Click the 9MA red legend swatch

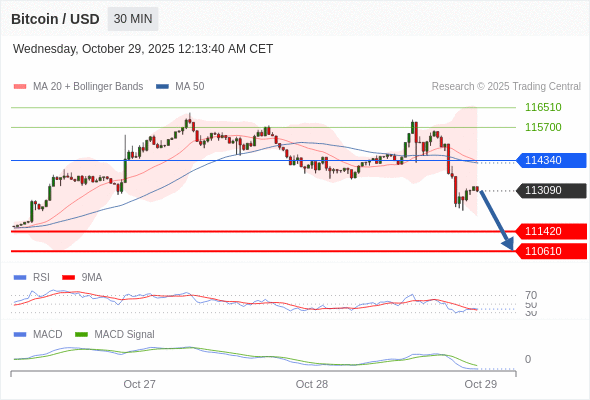coord(68,278)
